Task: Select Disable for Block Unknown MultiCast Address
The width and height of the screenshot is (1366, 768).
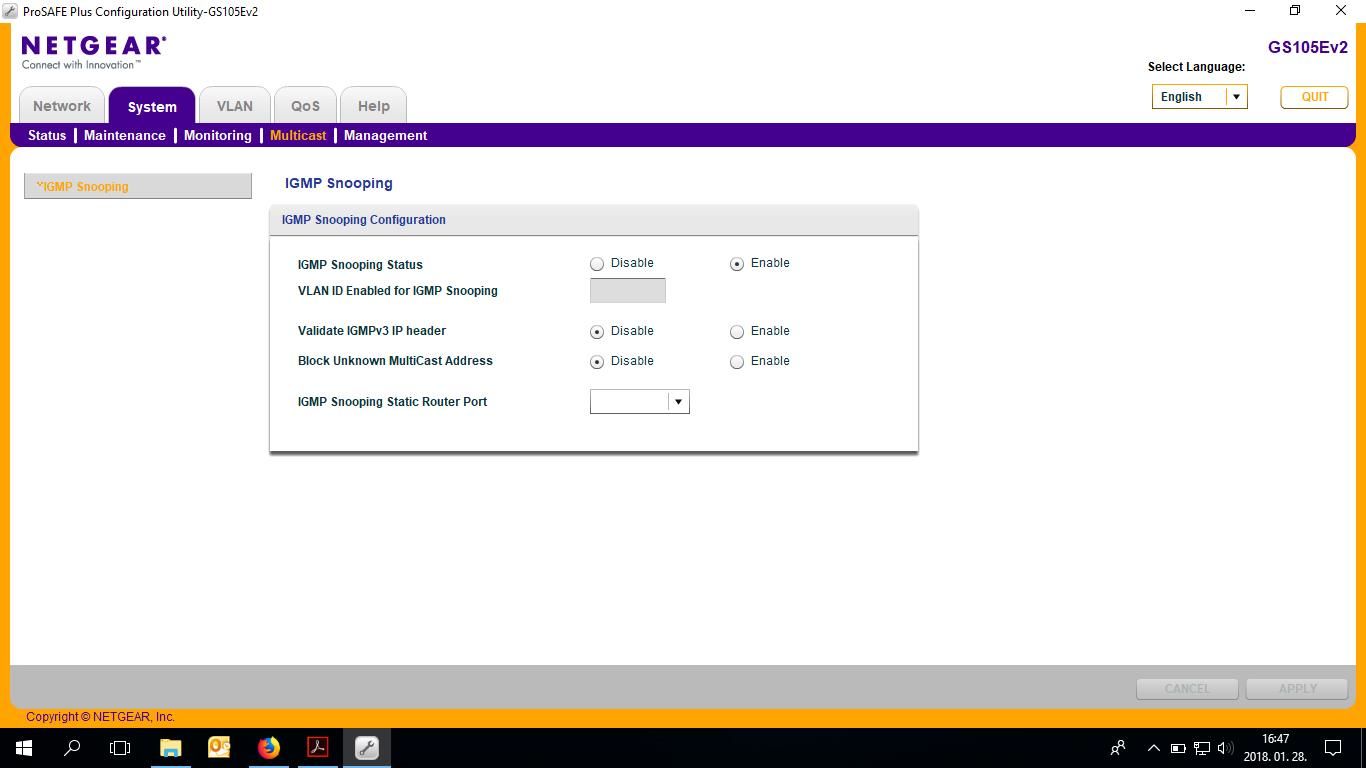Action: [597, 362]
